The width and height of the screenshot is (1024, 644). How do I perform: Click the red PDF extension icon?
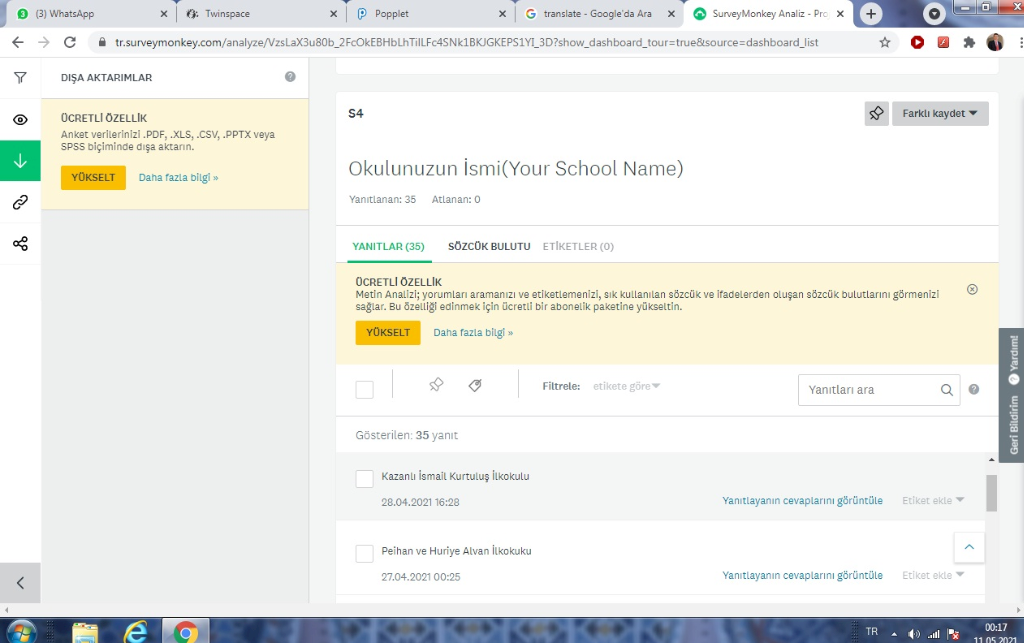point(943,42)
